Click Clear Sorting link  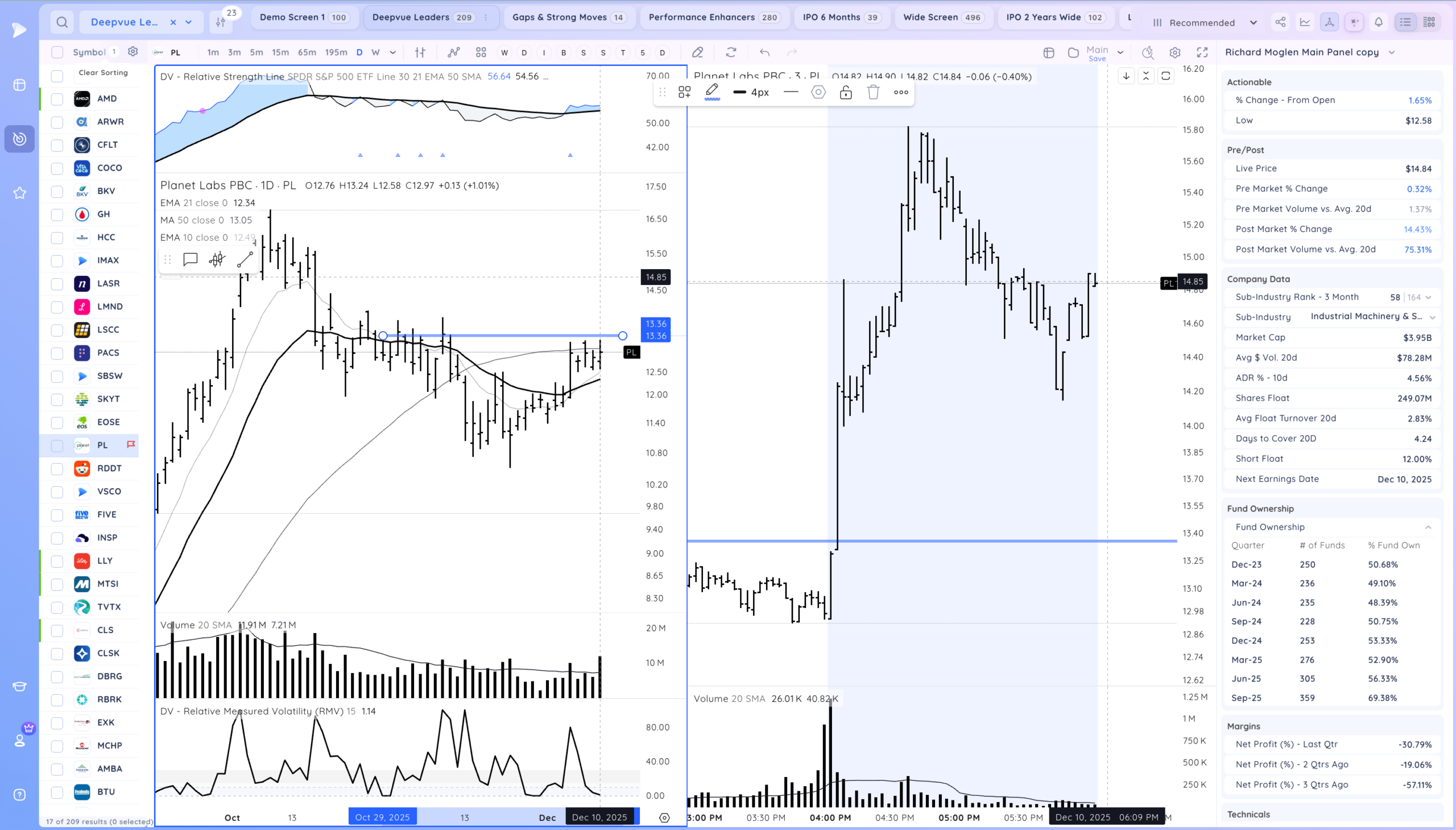click(x=103, y=72)
